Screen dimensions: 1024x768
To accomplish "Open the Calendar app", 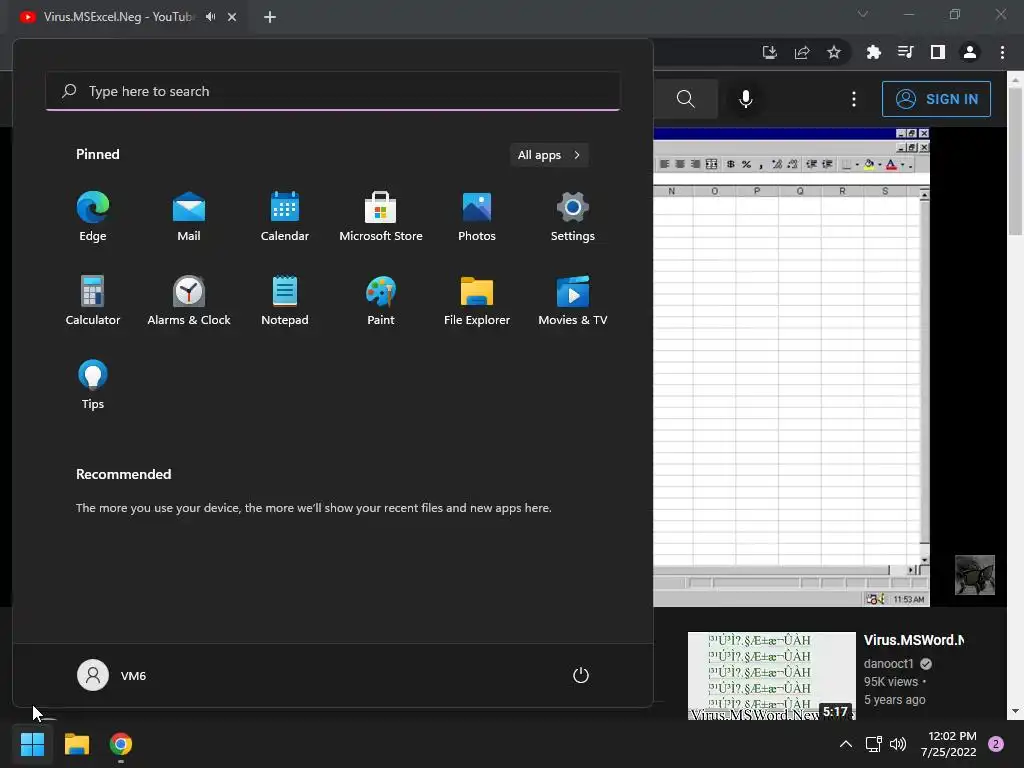I will [285, 217].
